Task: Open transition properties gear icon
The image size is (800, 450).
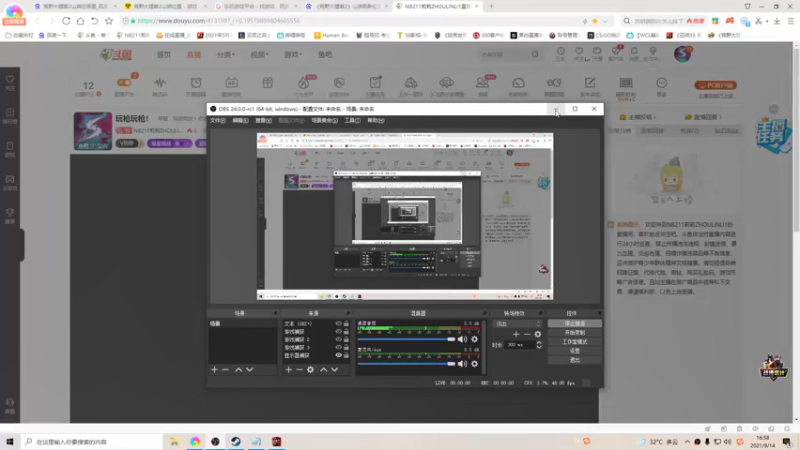Action: 538,334
